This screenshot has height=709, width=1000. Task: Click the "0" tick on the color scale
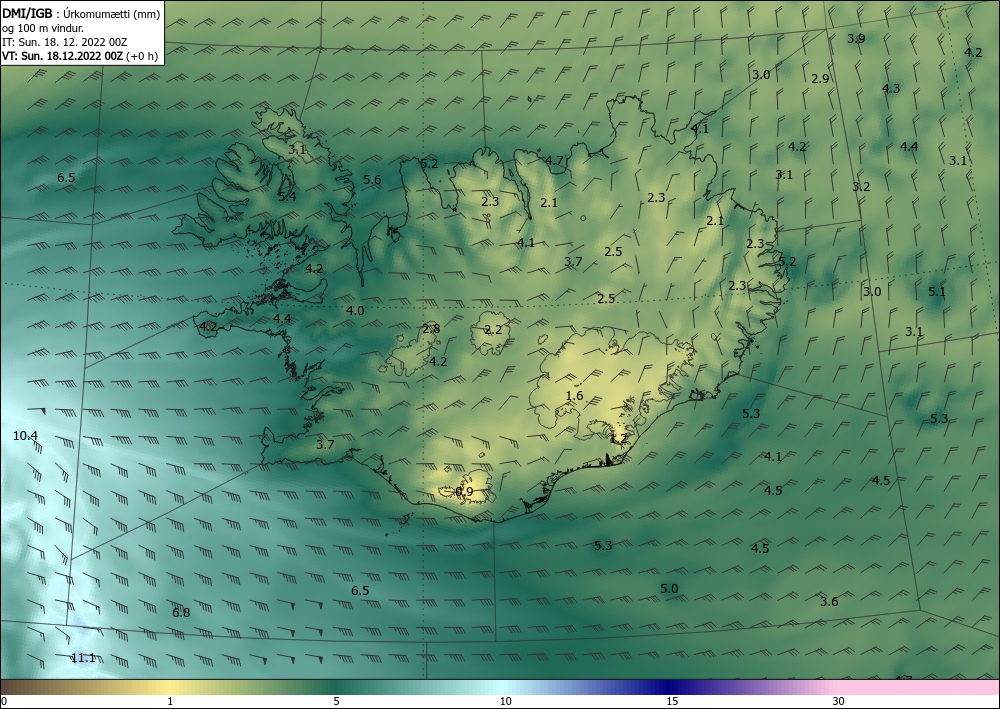tap(4, 701)
